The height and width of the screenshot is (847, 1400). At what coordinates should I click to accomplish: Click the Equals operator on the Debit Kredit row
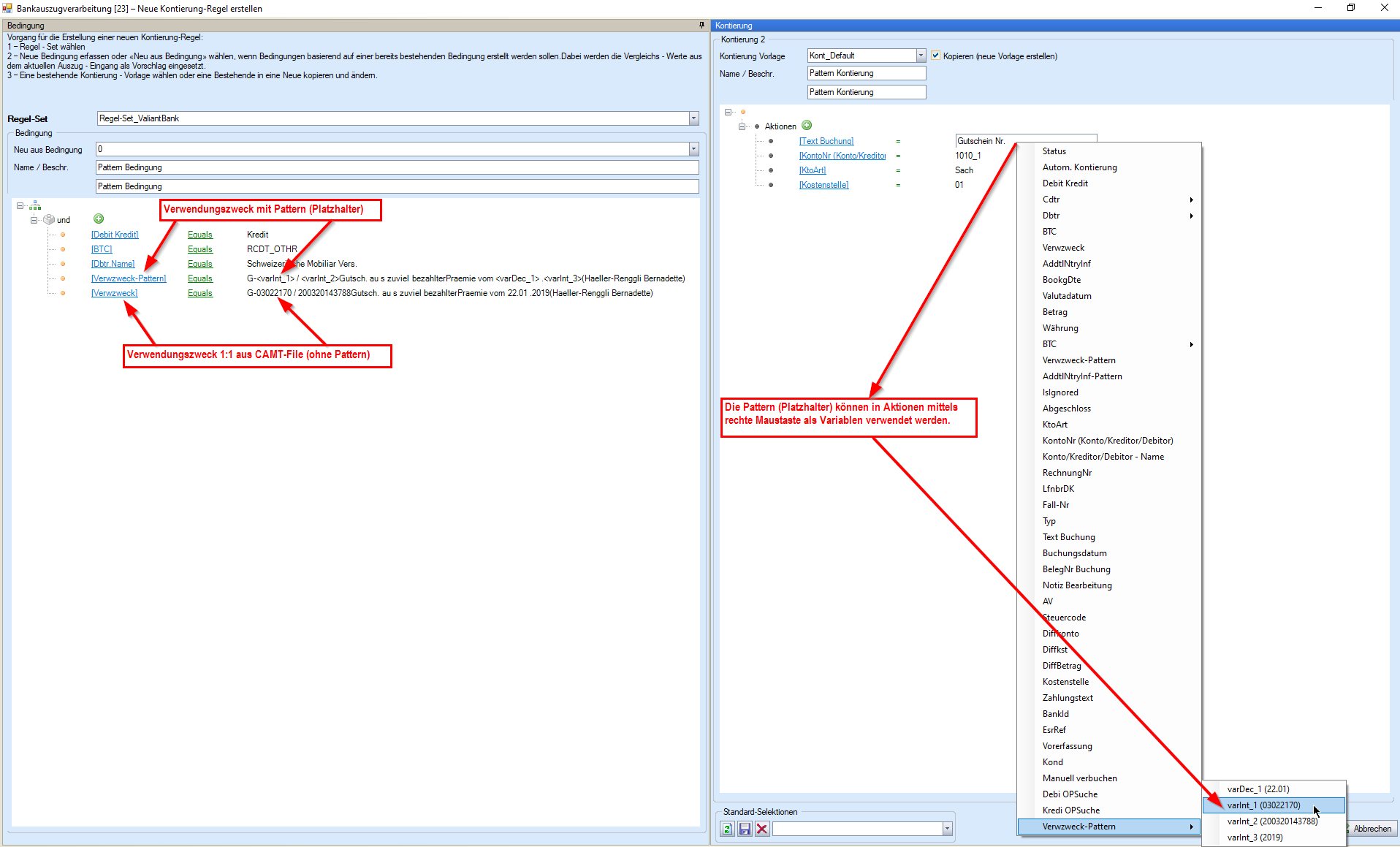(200, 235)
